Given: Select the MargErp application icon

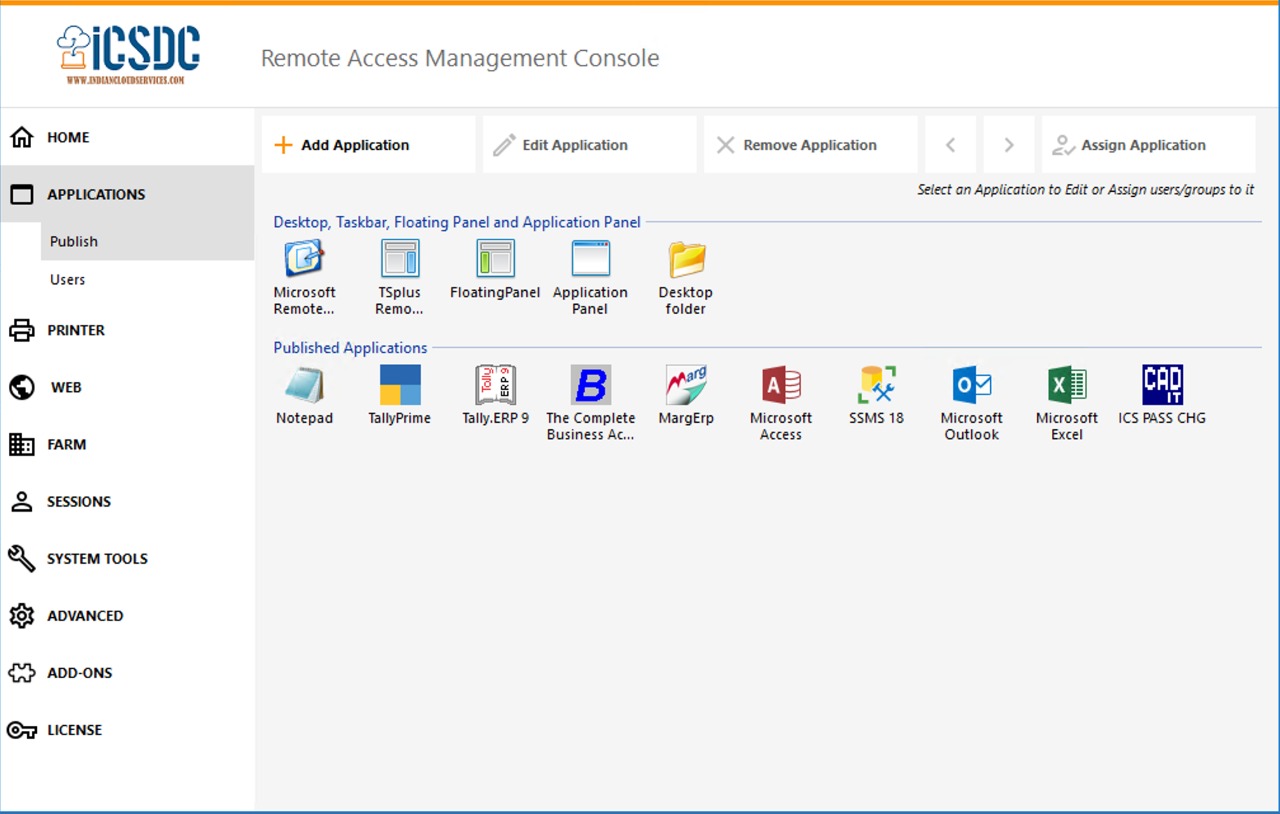Looking at the screenshot, I should click(x=686, y=385).
